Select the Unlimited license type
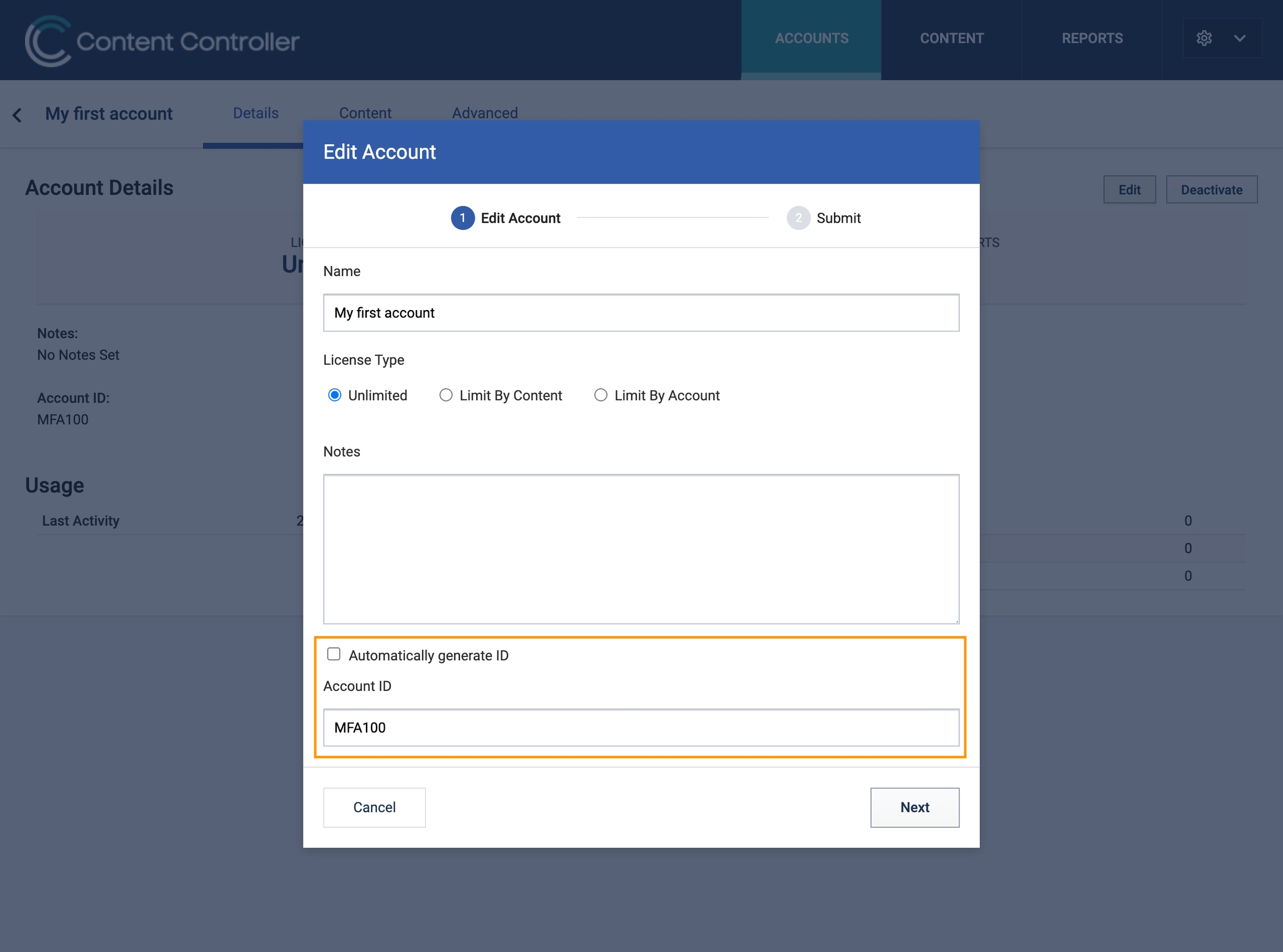1283x952 pixels. point(334,395)
